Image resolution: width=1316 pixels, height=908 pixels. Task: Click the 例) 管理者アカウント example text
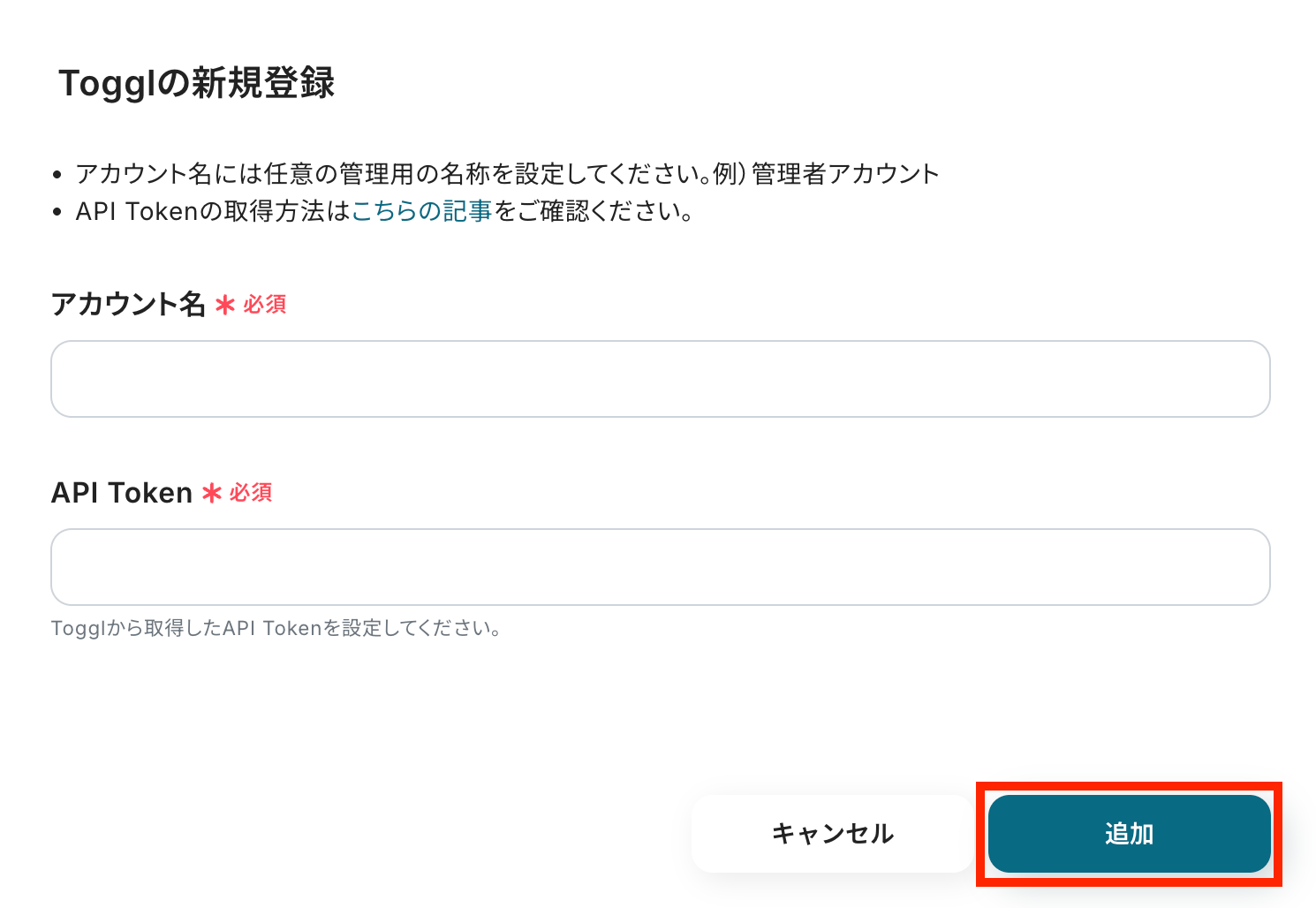point(826,174)
